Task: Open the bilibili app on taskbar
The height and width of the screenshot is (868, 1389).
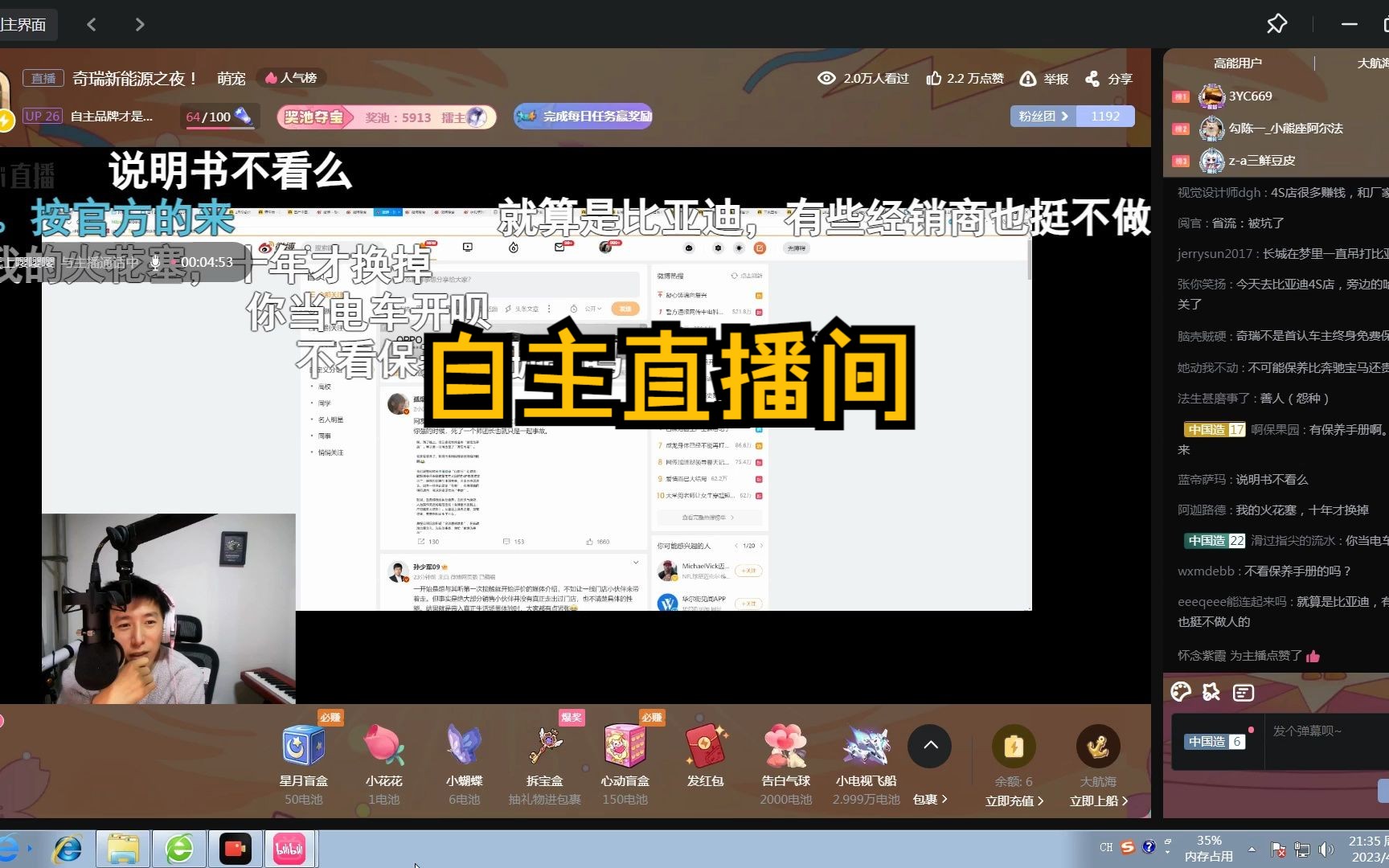Action: 289,849
